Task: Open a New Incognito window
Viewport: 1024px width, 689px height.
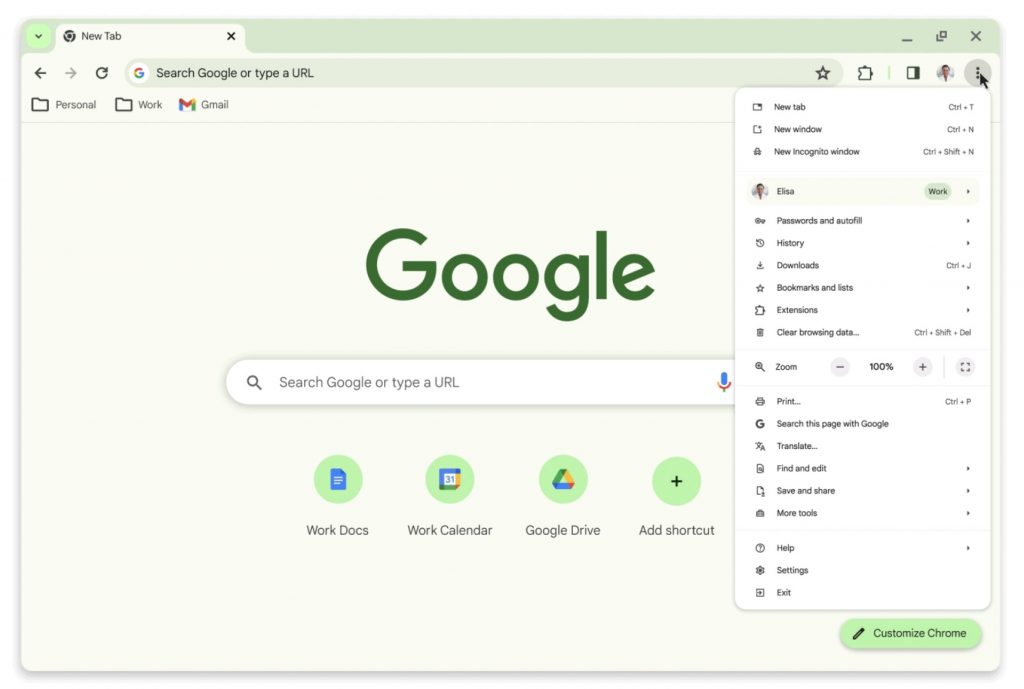Action: tap(818, 151)
